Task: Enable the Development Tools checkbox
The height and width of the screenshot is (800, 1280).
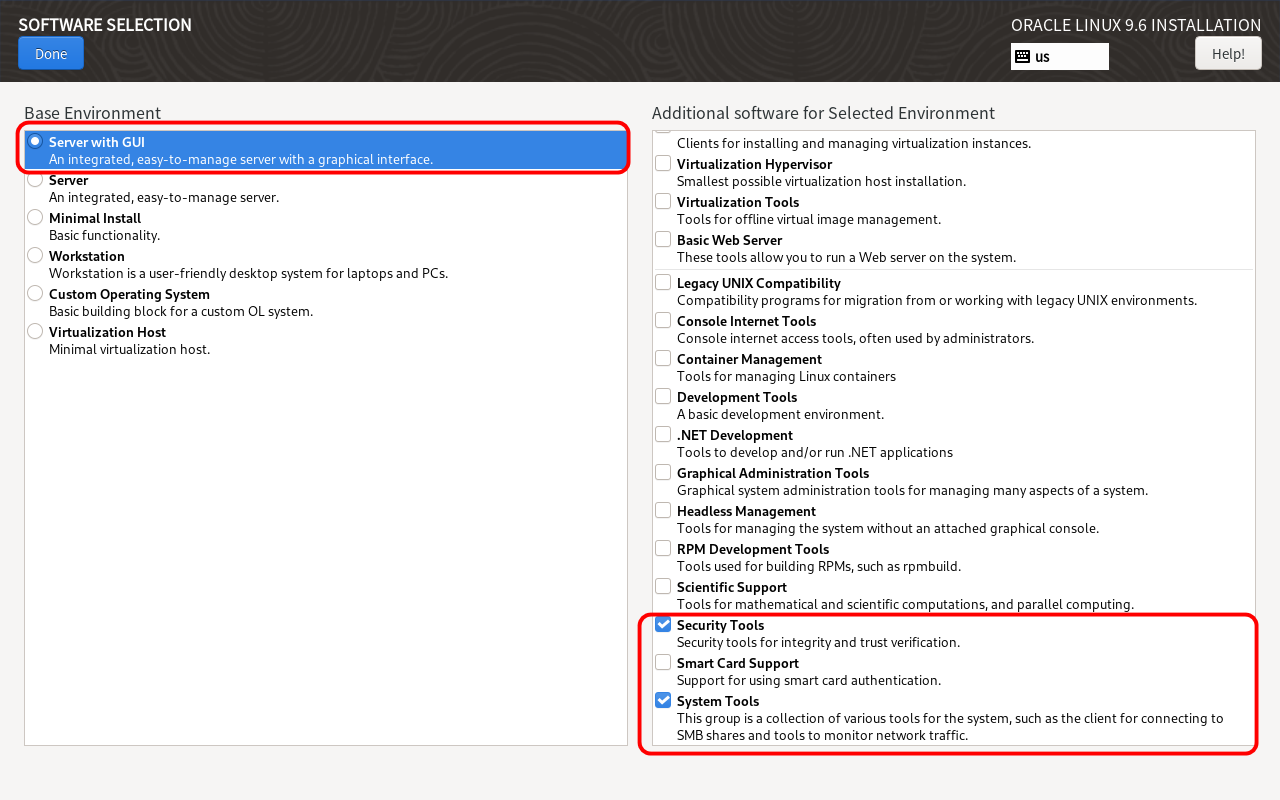Action: pos(663,396)
